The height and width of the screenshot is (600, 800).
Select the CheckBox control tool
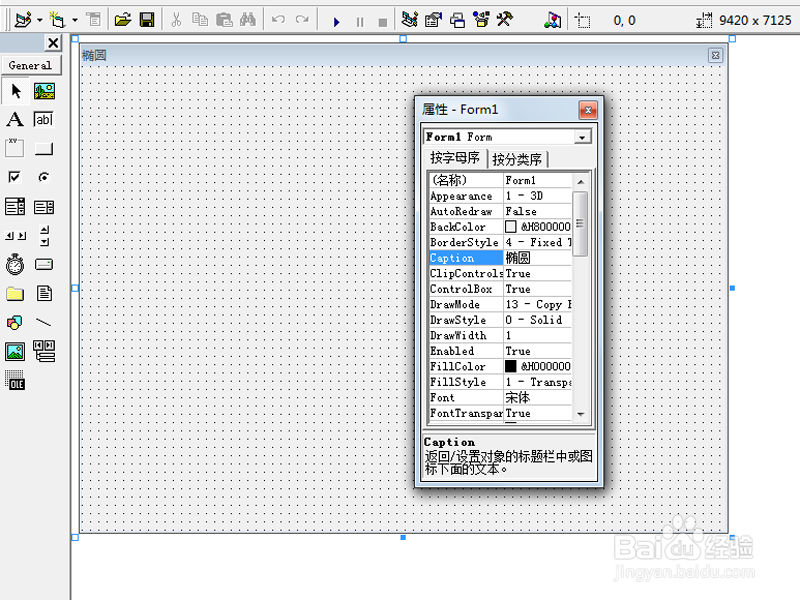pos(15,177)
